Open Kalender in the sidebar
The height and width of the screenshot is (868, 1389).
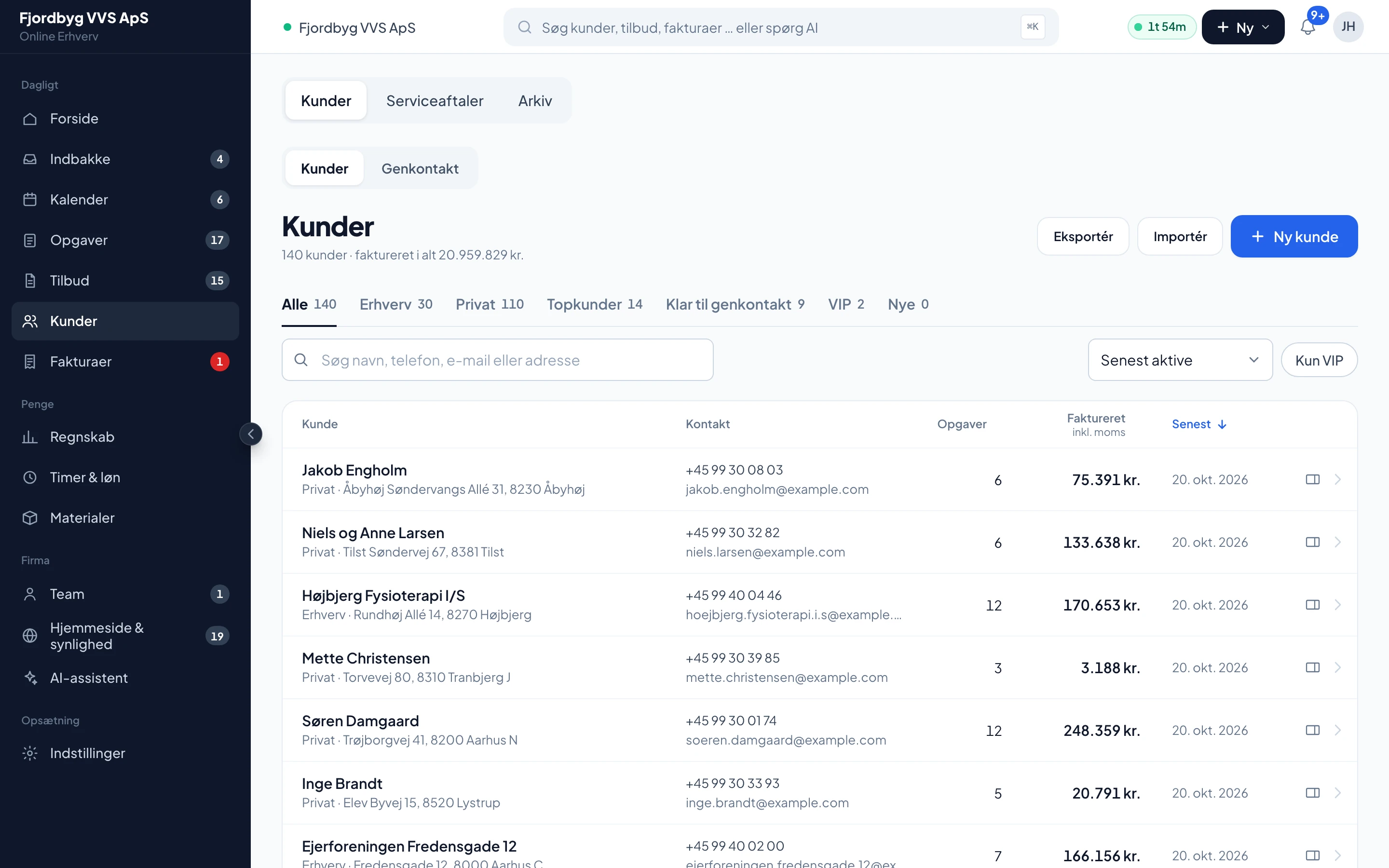click(125, 200)
